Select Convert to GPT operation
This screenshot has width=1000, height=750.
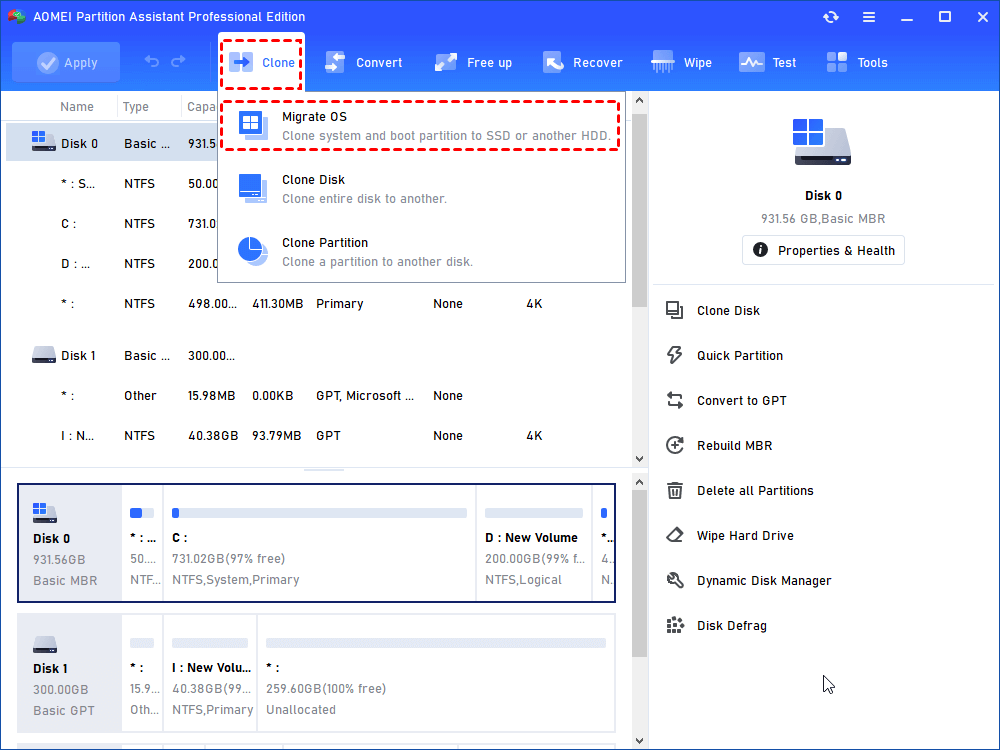tap(741, 401)
